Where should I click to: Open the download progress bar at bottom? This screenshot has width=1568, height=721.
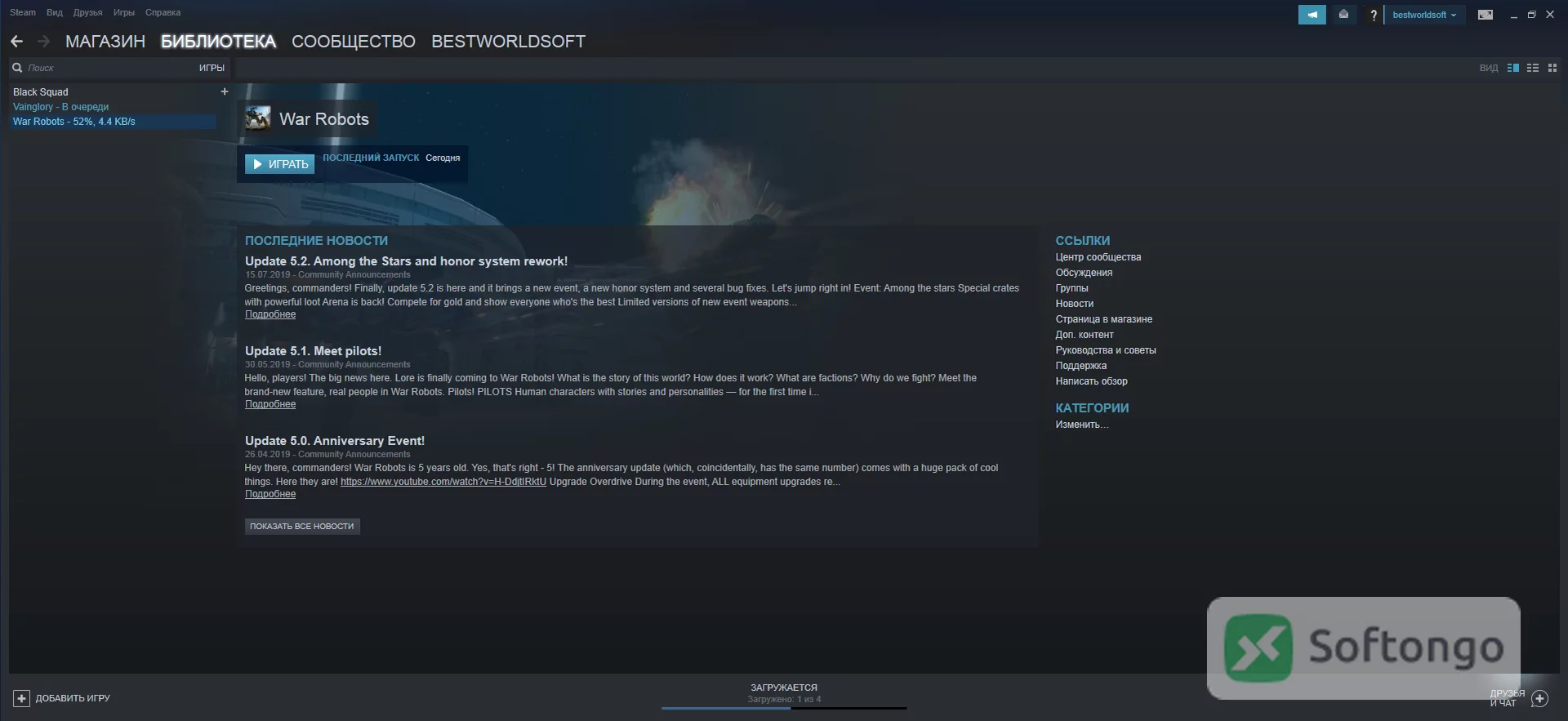point(784,708)
